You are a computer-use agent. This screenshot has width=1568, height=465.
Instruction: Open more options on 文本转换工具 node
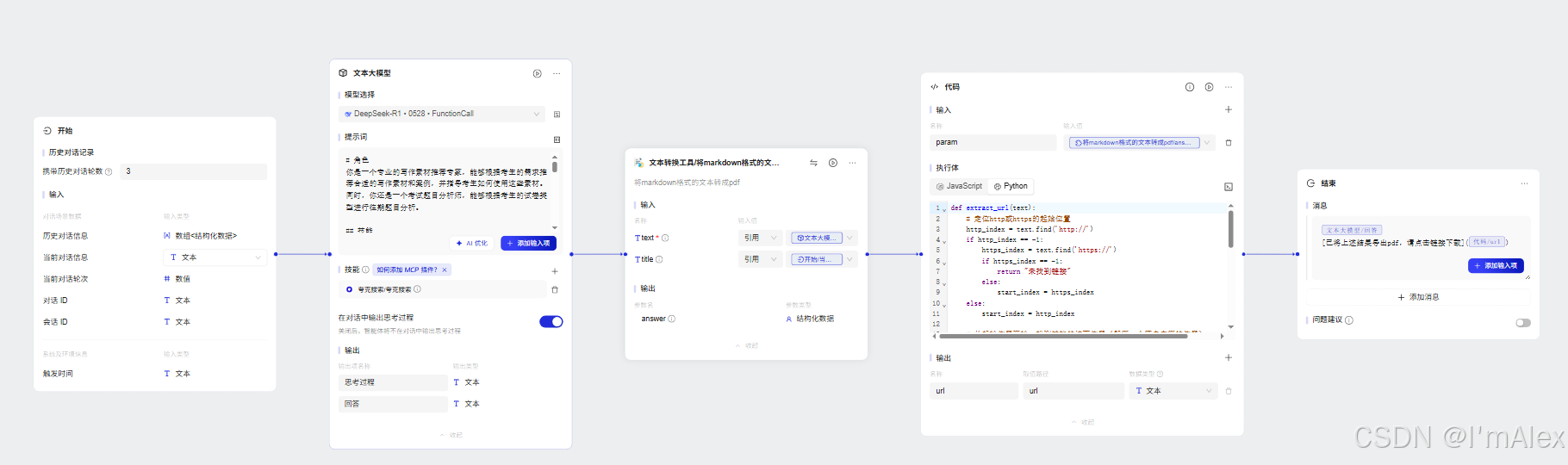click(x=852, y=163)
